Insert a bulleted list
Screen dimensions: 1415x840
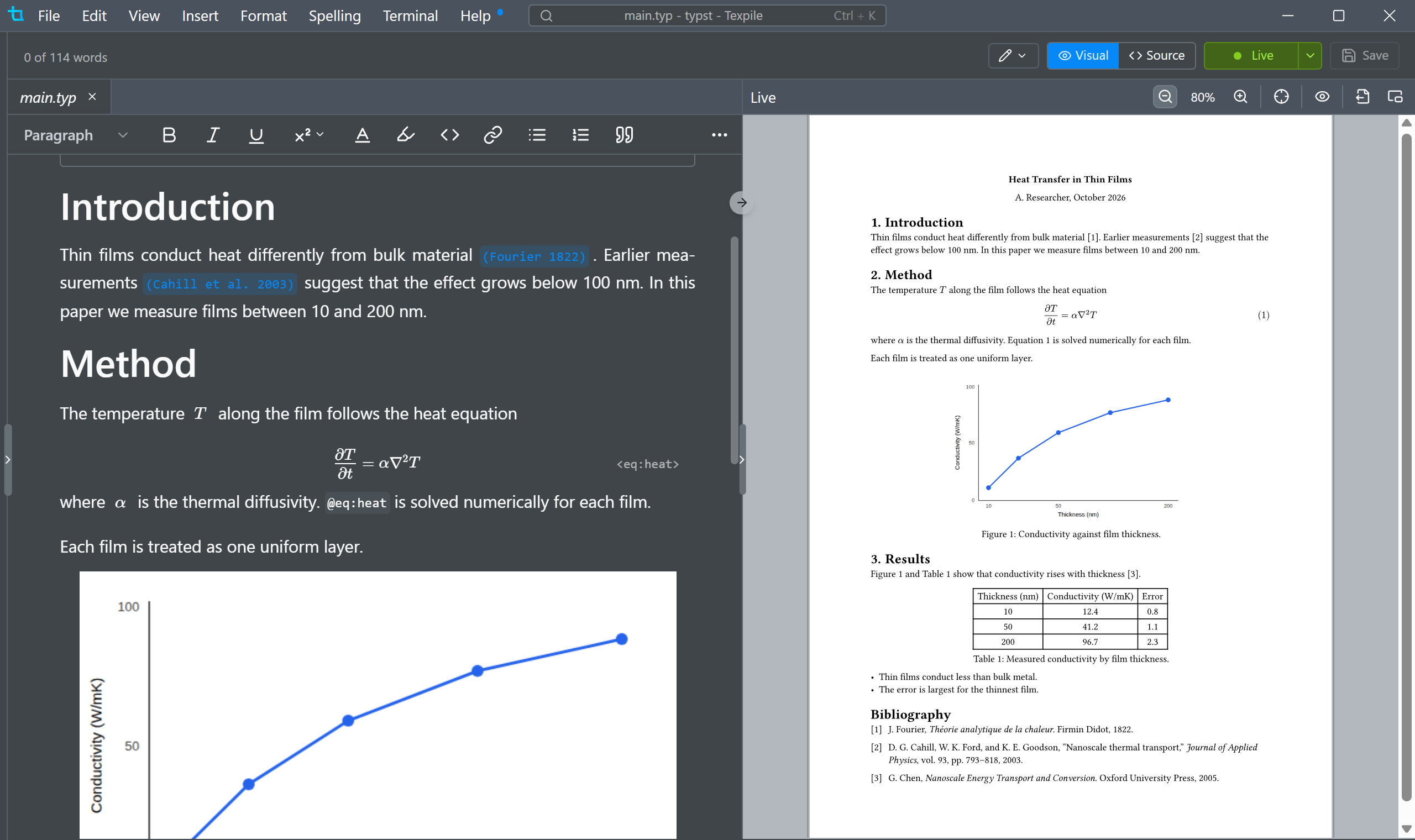[x=537, y=135]
